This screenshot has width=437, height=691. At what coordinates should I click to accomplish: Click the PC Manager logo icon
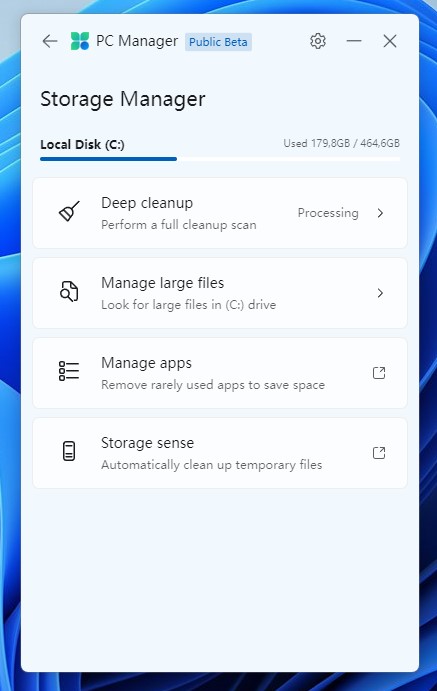click(80, 41)
